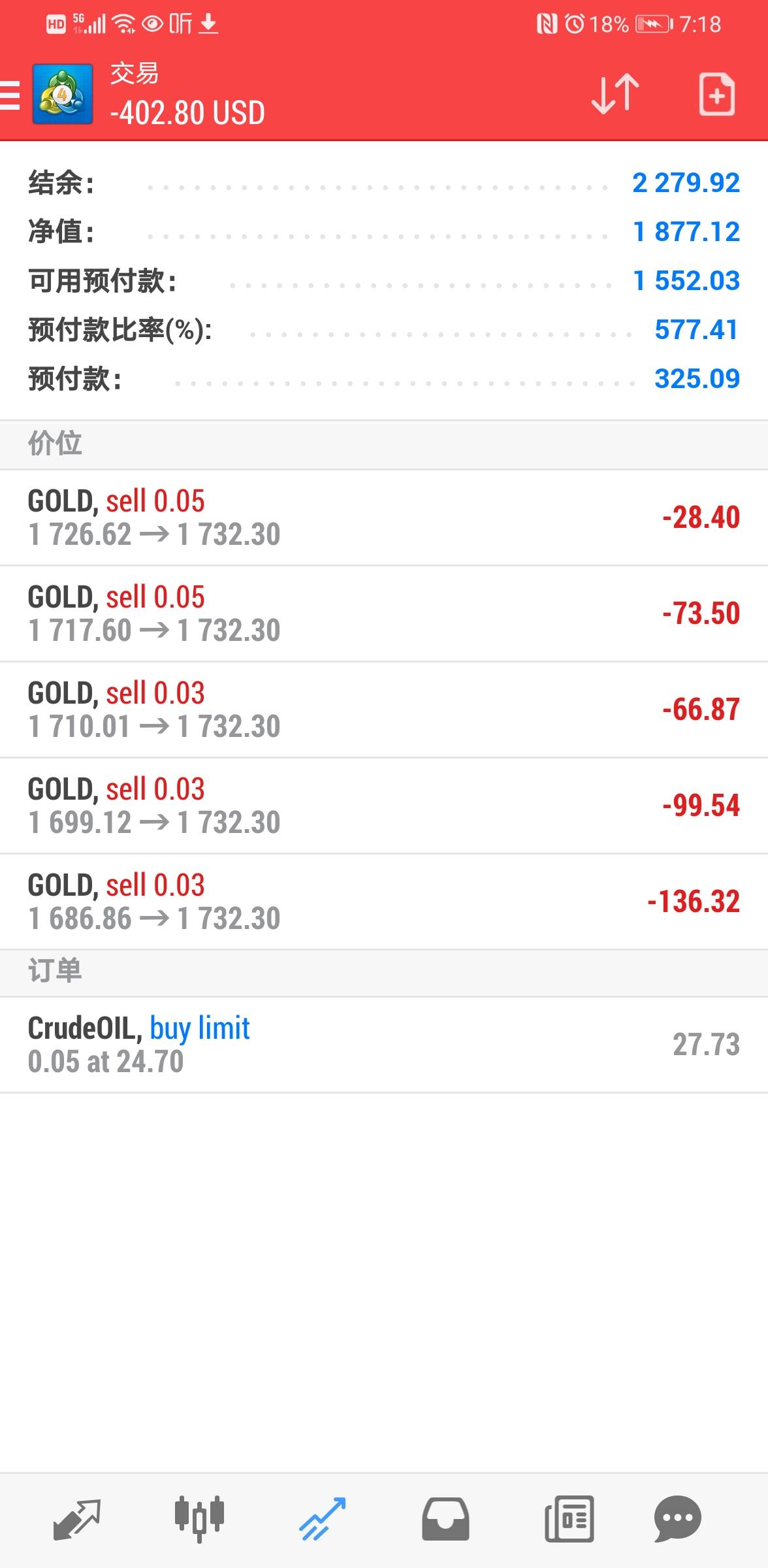Select the Trade tab trend icon

(x=322, y=1519)
